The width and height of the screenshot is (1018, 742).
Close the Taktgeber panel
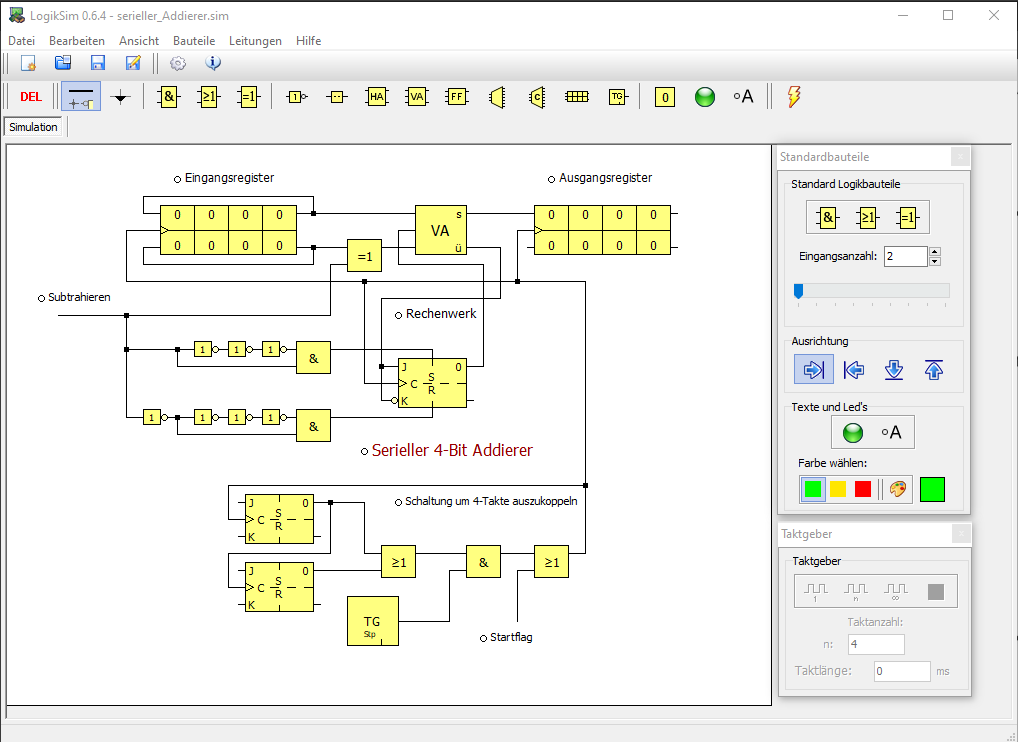click(x=961, y=534)
